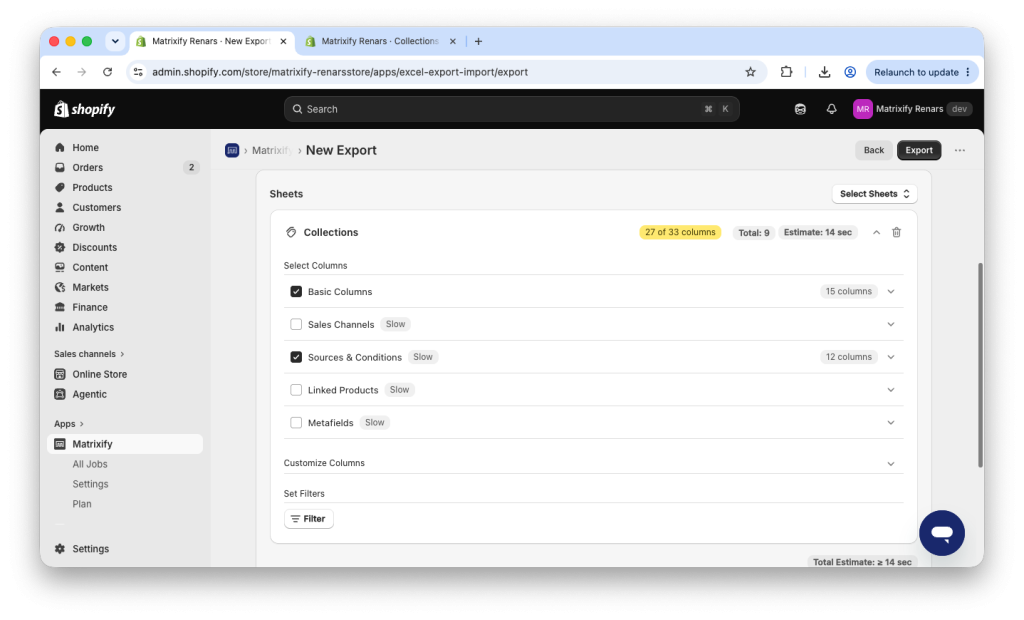Focus the Shopify search field
The image size is (1024, 620).
[x=511, y=109]
